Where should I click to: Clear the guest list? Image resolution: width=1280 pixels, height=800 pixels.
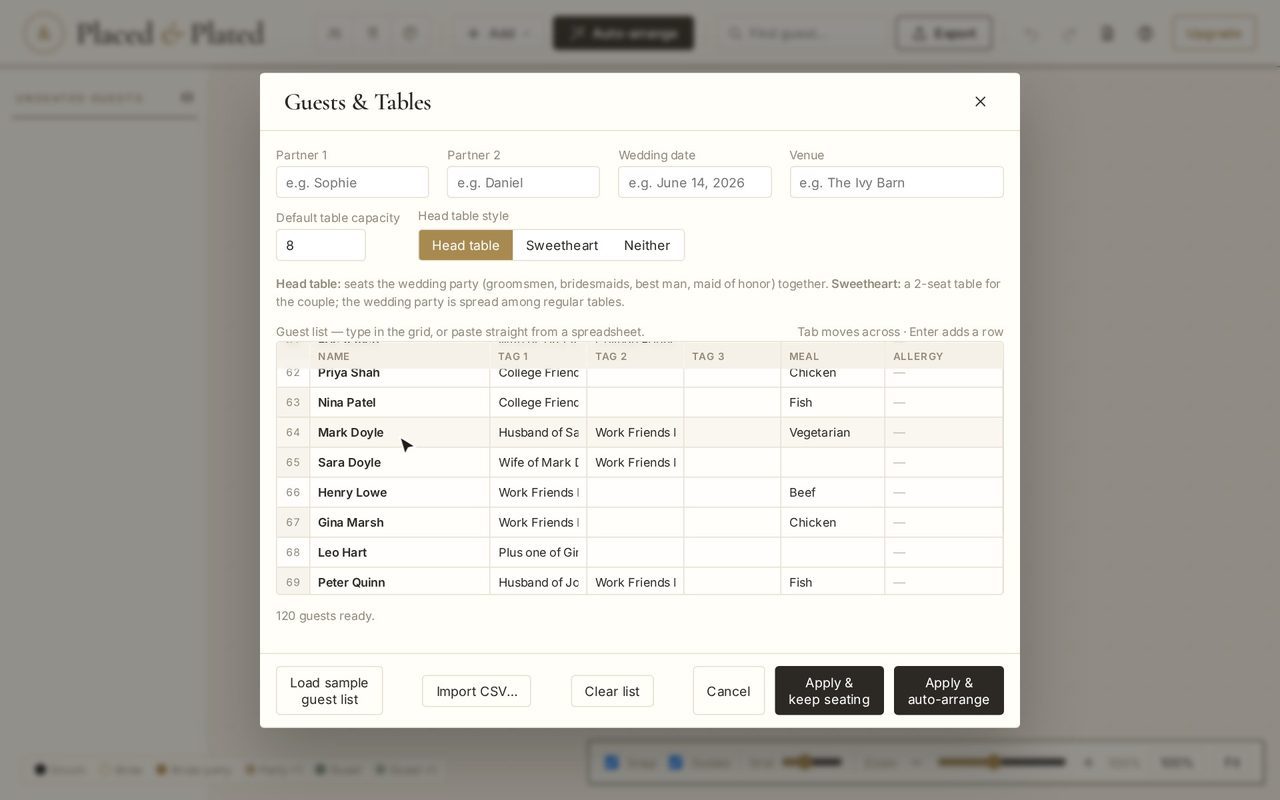click(x=612, y=691)
